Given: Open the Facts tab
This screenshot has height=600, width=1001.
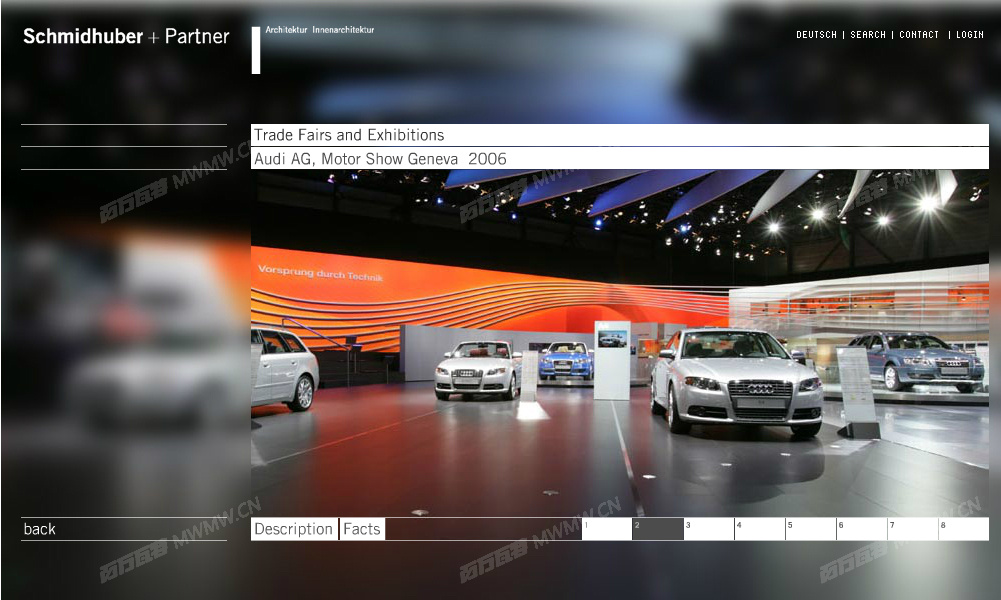Looking at the screenshot, I should pyautogui.click(x=362, y=529).
